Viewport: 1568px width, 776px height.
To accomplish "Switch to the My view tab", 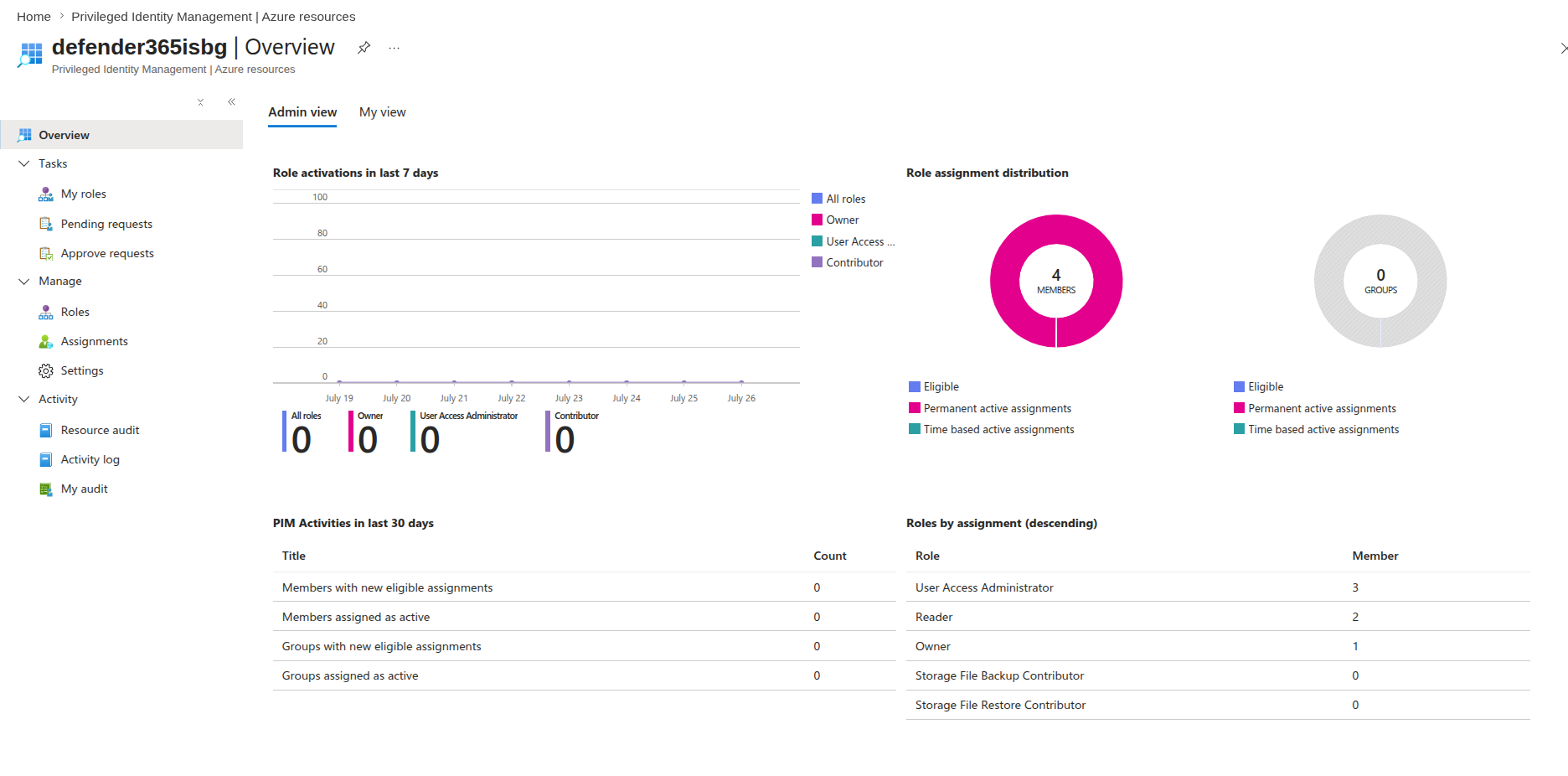I will (383, 112).
